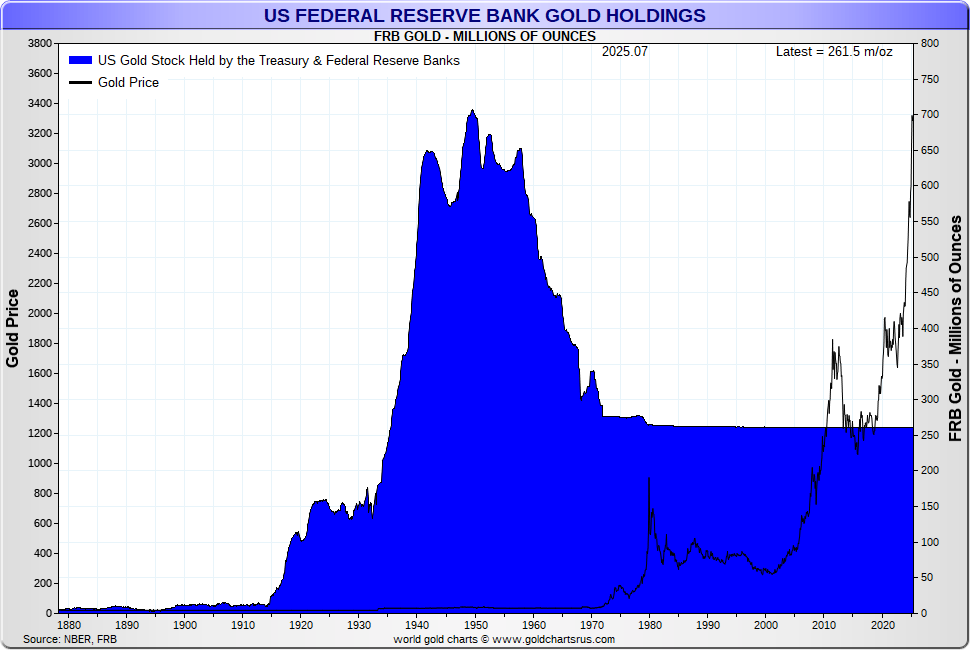Click the '600' right axis ounces label
Screen dimensions: 970x650
(x=930, y=186)
